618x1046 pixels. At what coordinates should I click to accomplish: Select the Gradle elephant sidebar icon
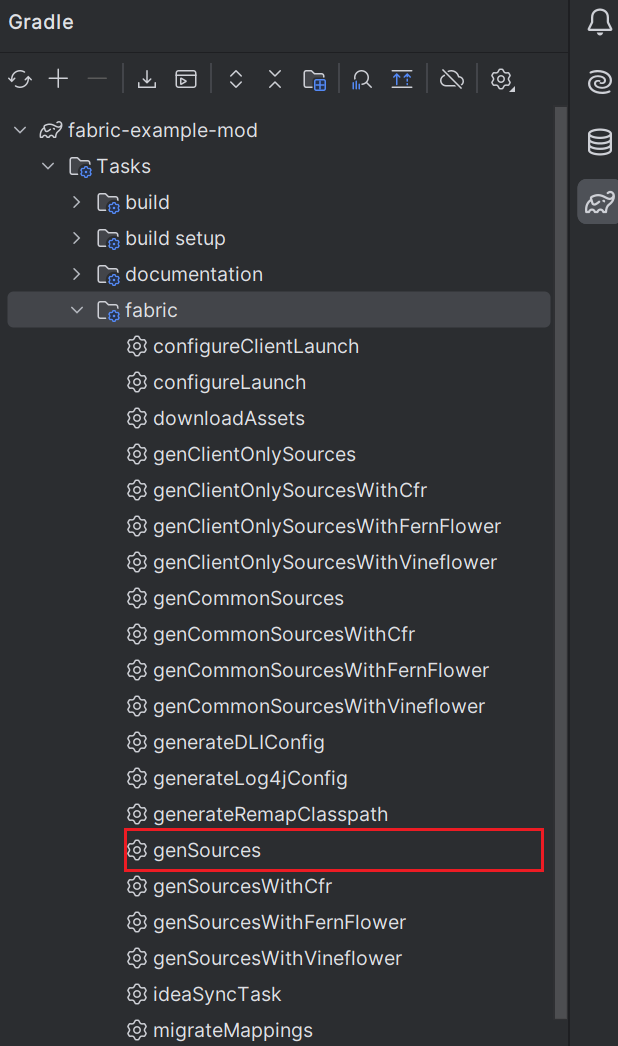pos(599,201)
